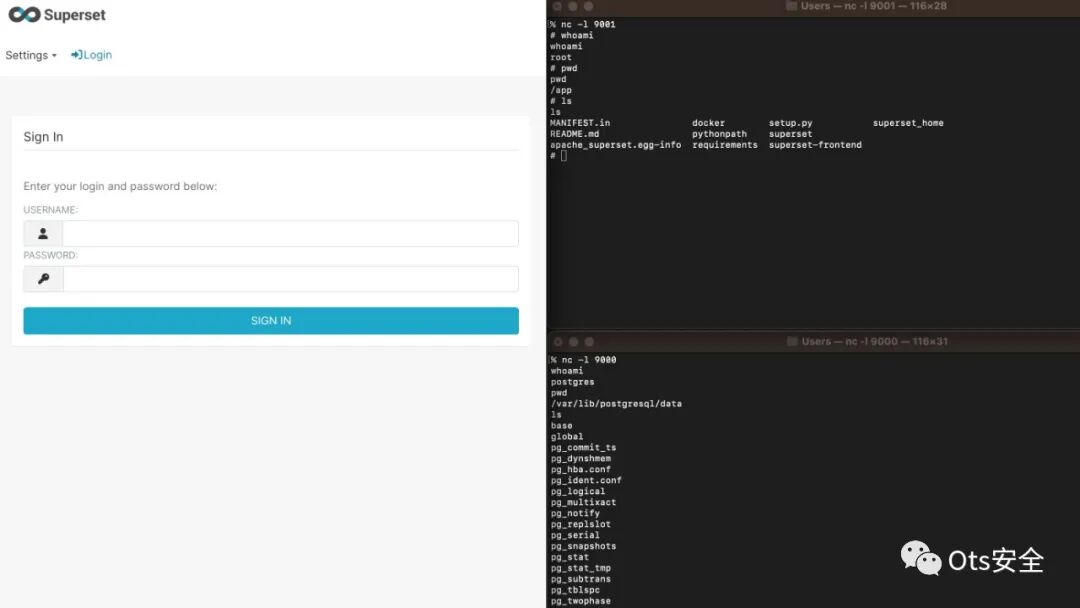This screenshot has height=608, width=1080.
Task: Open the Login link
Action: pos(91,55)
